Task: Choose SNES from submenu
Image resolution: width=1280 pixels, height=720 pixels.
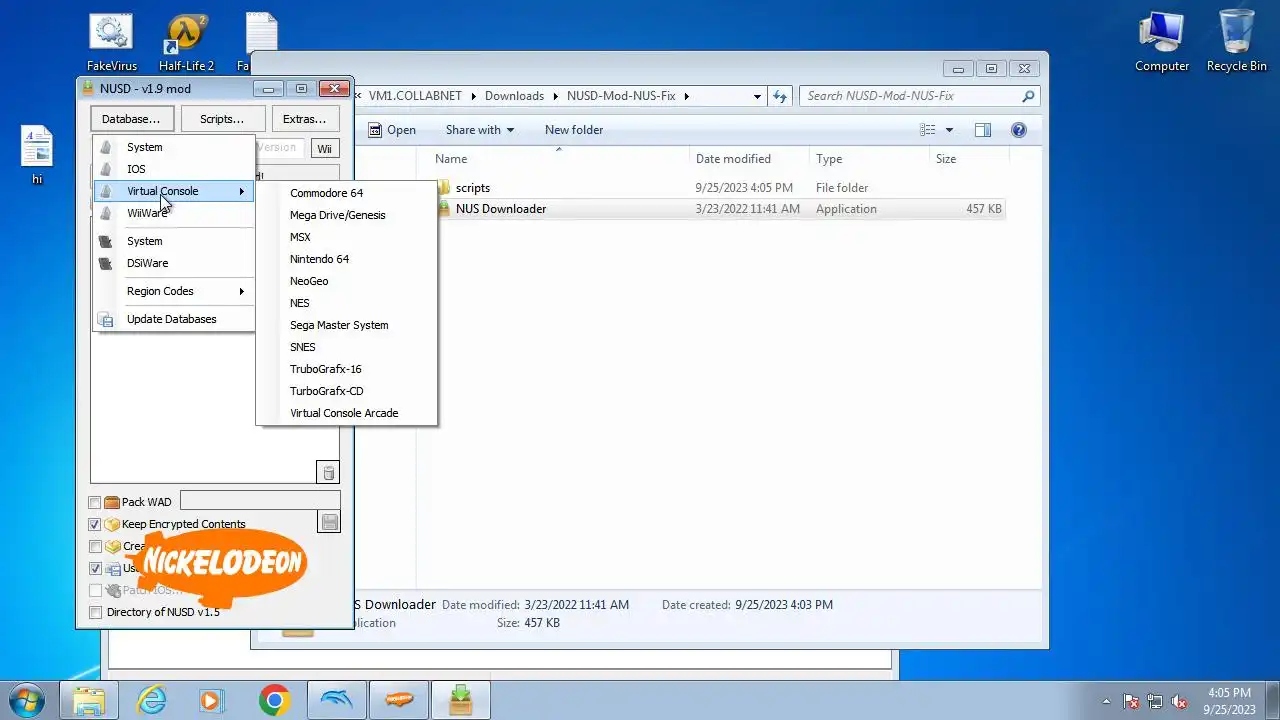Action: [346, 347]
